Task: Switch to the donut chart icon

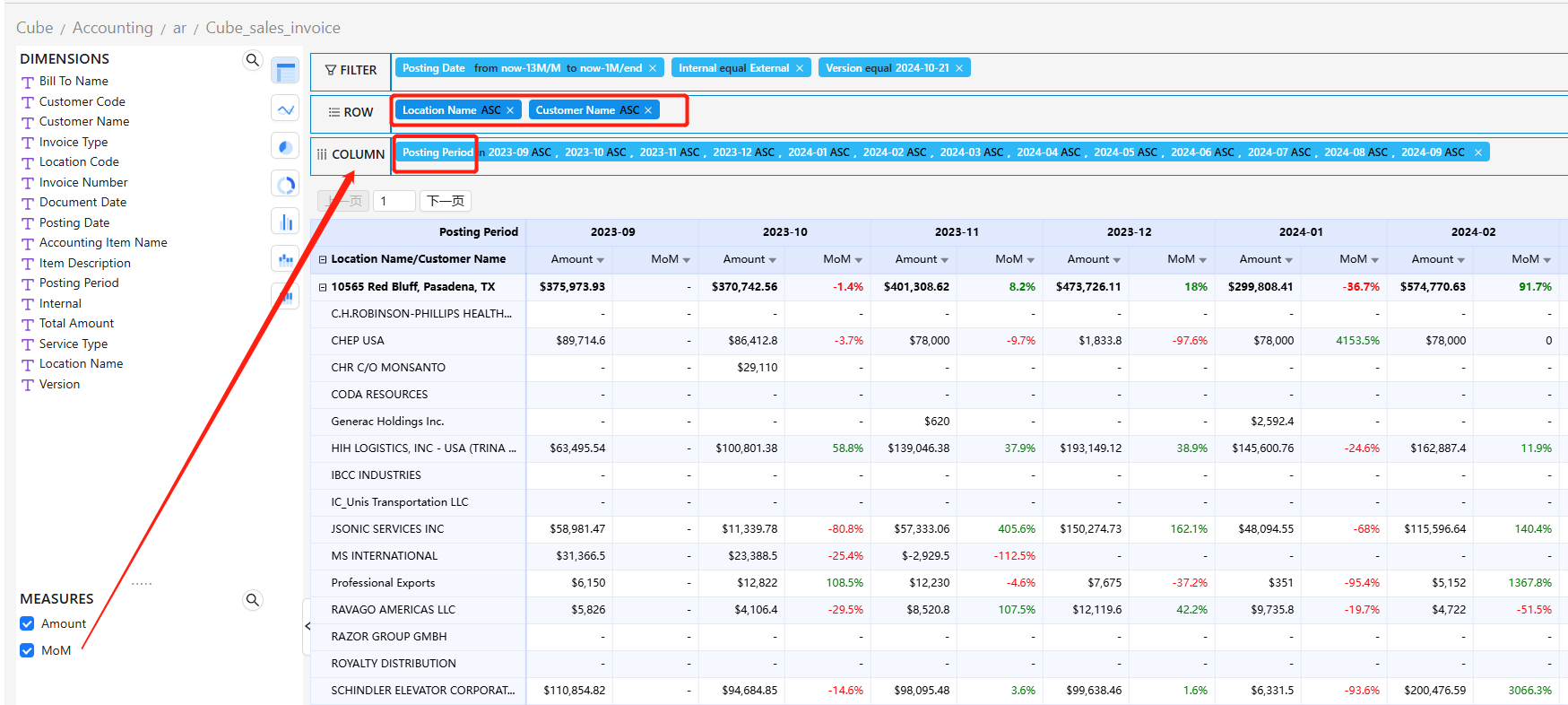Action: [x=286, y=184]
